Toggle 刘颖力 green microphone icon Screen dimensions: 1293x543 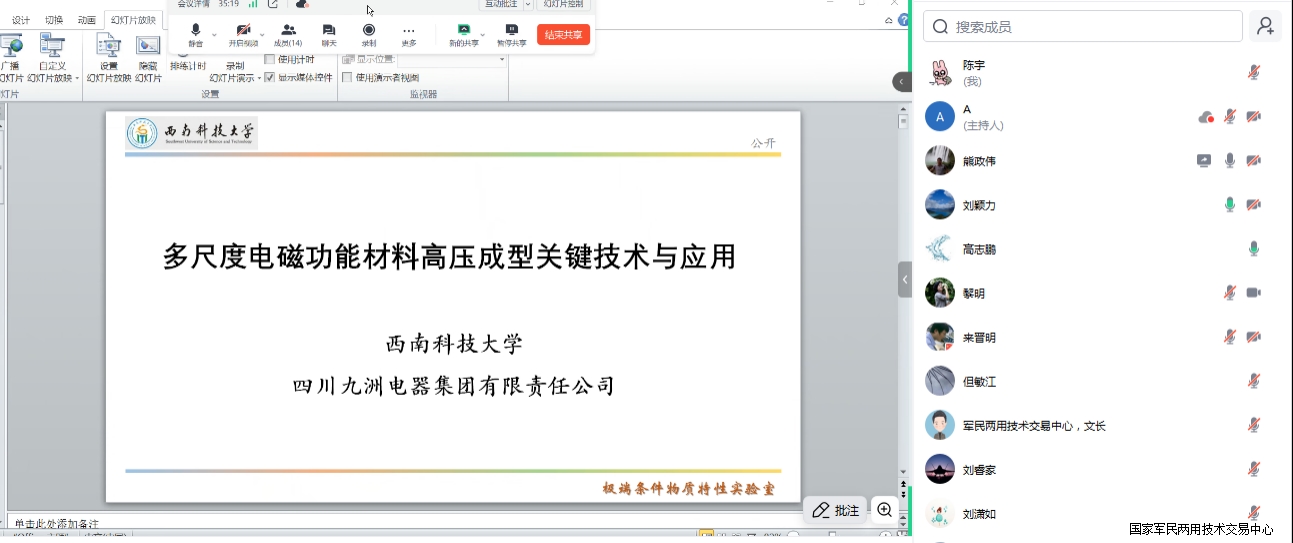pyautogui.click(x=1230, y=204)
